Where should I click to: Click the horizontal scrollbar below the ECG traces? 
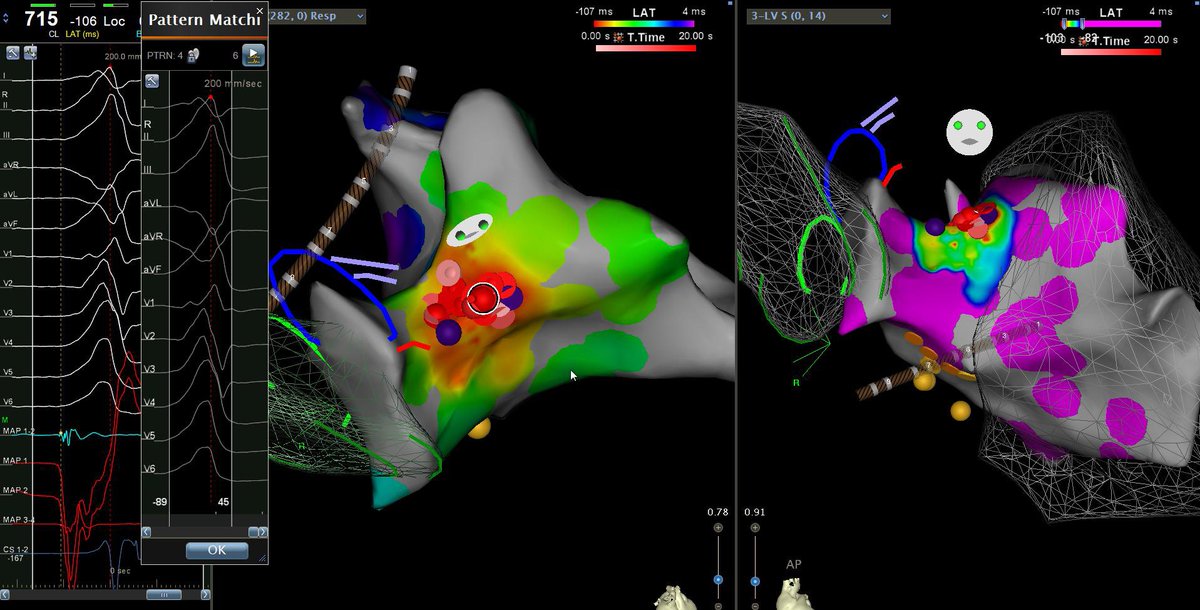pyautogui.click(x=165, y=594)
